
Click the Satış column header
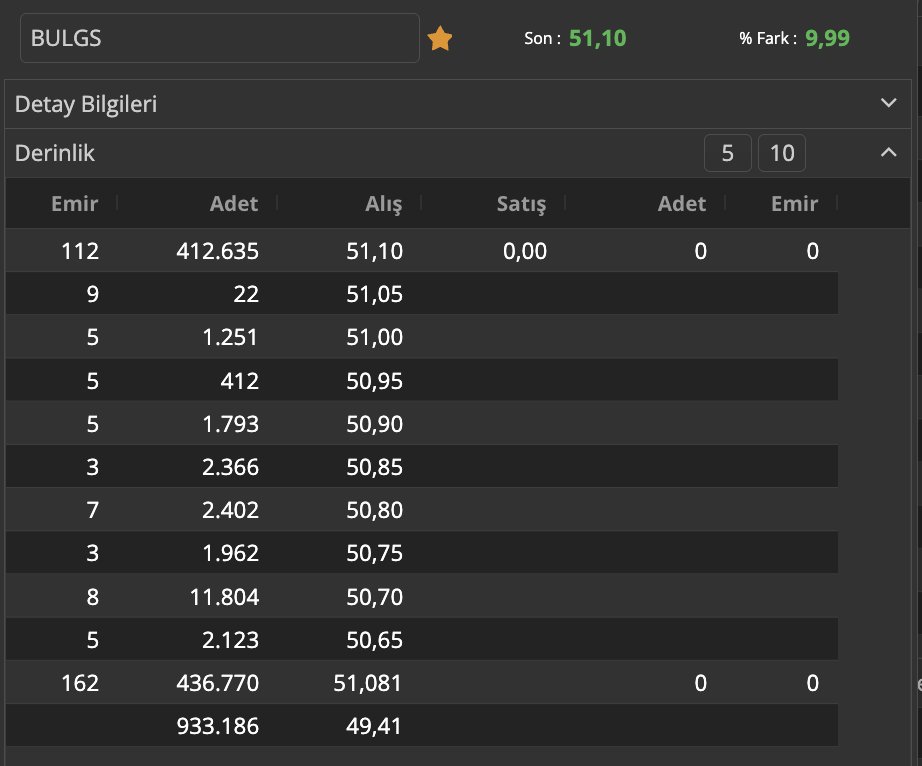coord(521,204)
